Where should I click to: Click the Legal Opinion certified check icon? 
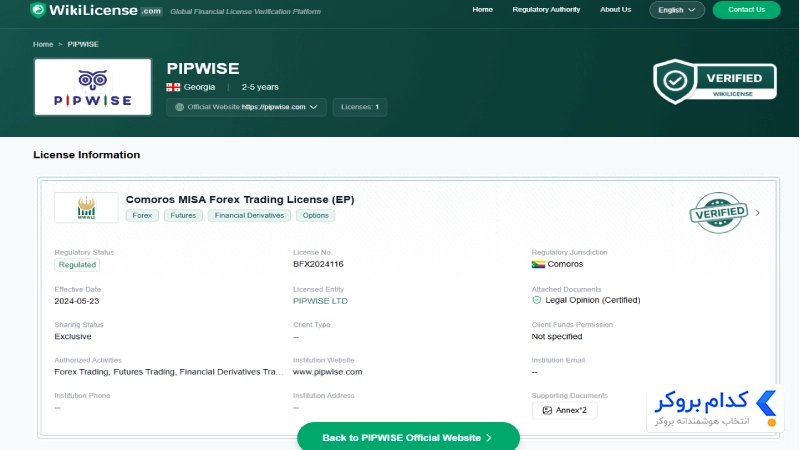(536, 300)
